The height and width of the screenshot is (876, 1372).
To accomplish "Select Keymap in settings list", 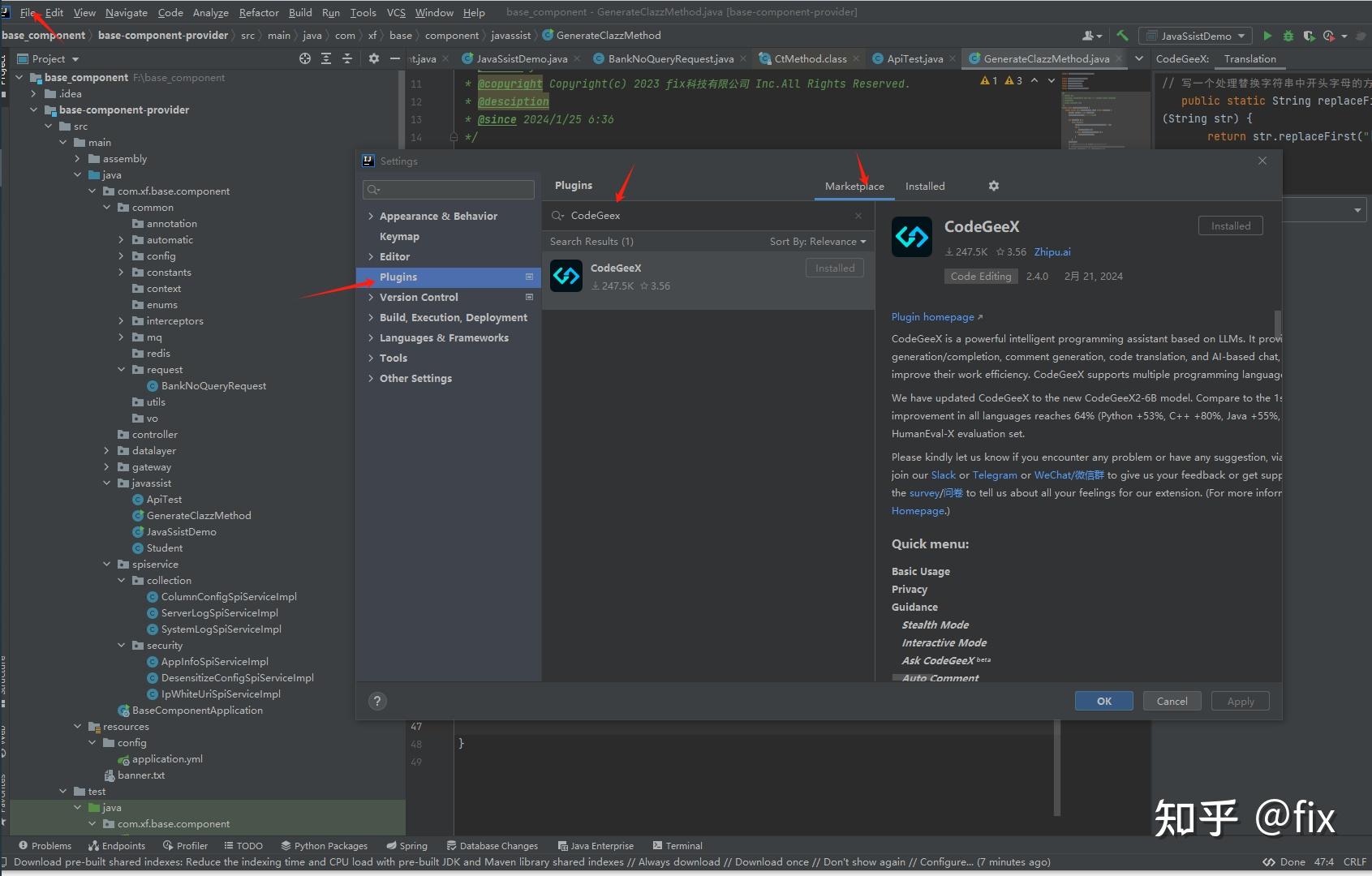I will (x=399, y=236).
